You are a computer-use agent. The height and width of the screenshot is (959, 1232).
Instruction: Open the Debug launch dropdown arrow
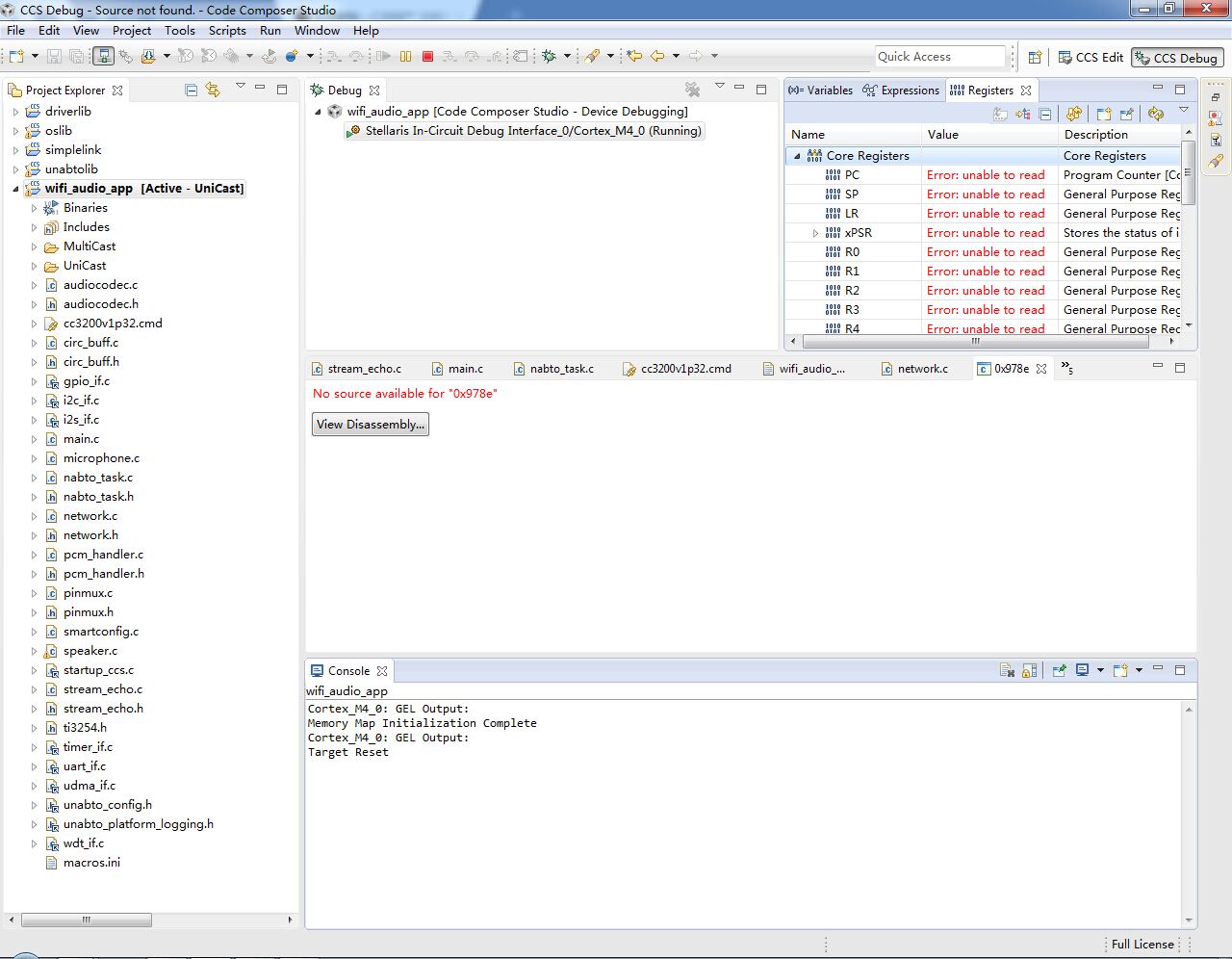[x=567, y=57]
